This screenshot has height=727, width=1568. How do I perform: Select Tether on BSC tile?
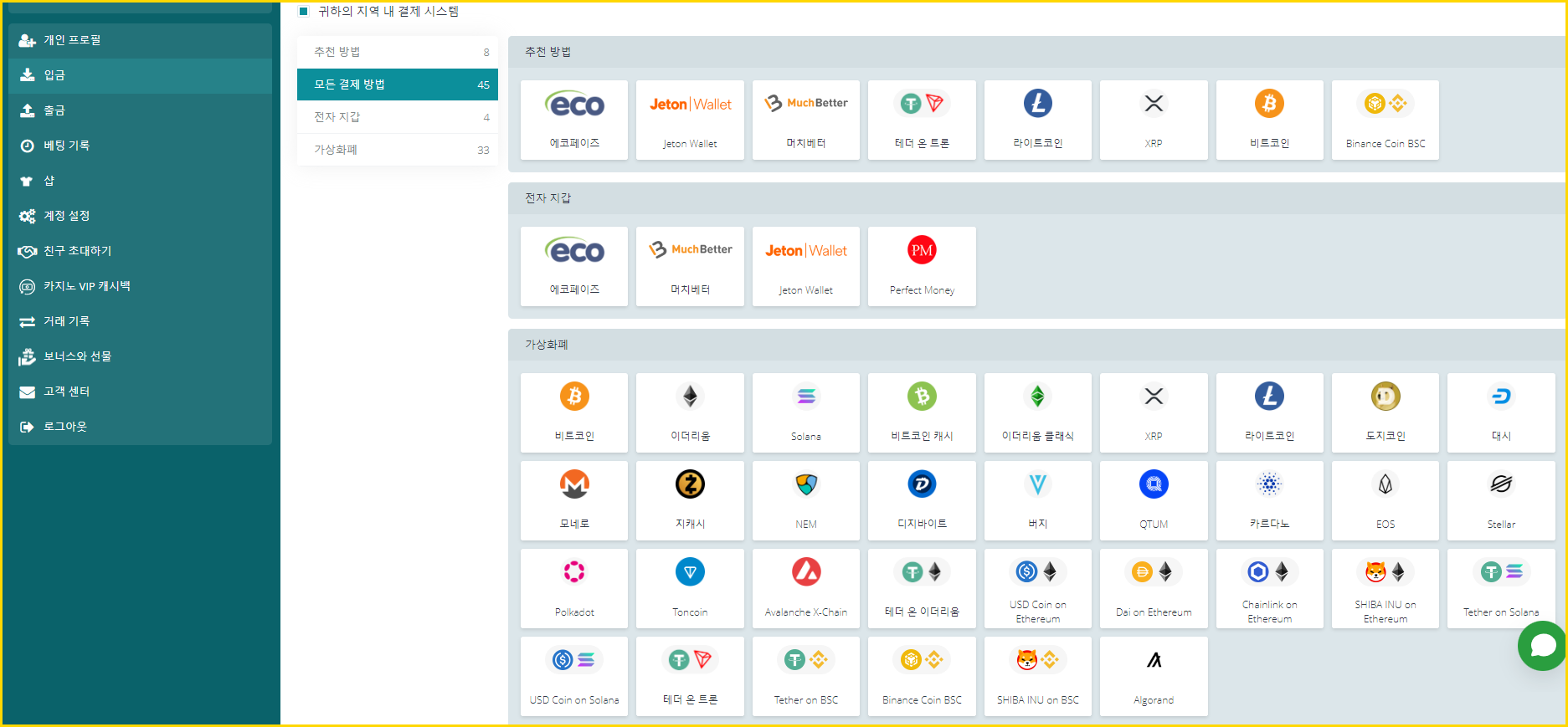(x=806, y=676)
